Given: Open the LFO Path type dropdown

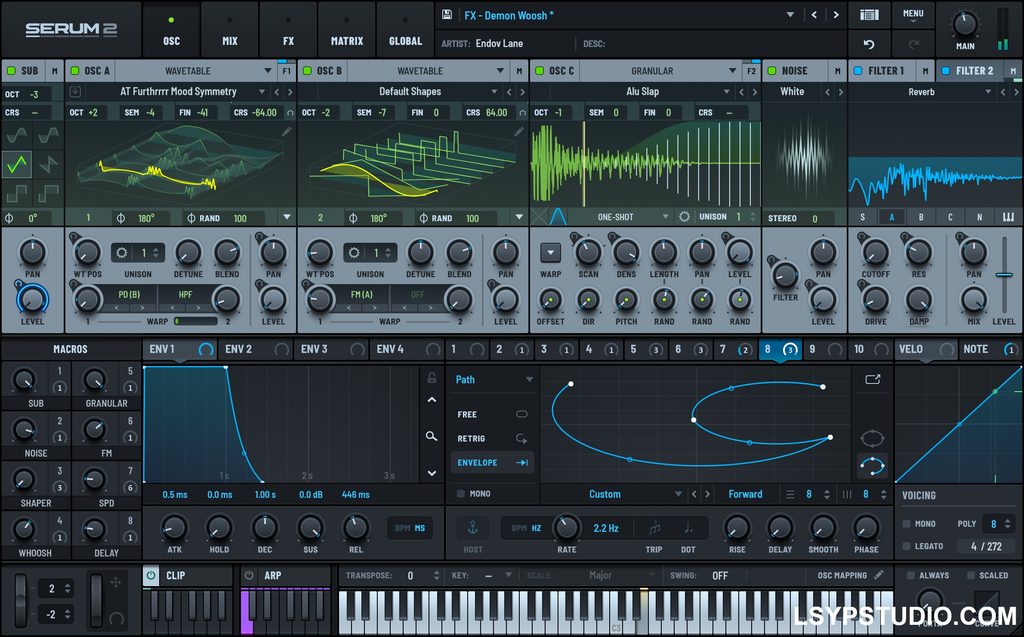Looking at the screenshot, I should coord(529,380).
